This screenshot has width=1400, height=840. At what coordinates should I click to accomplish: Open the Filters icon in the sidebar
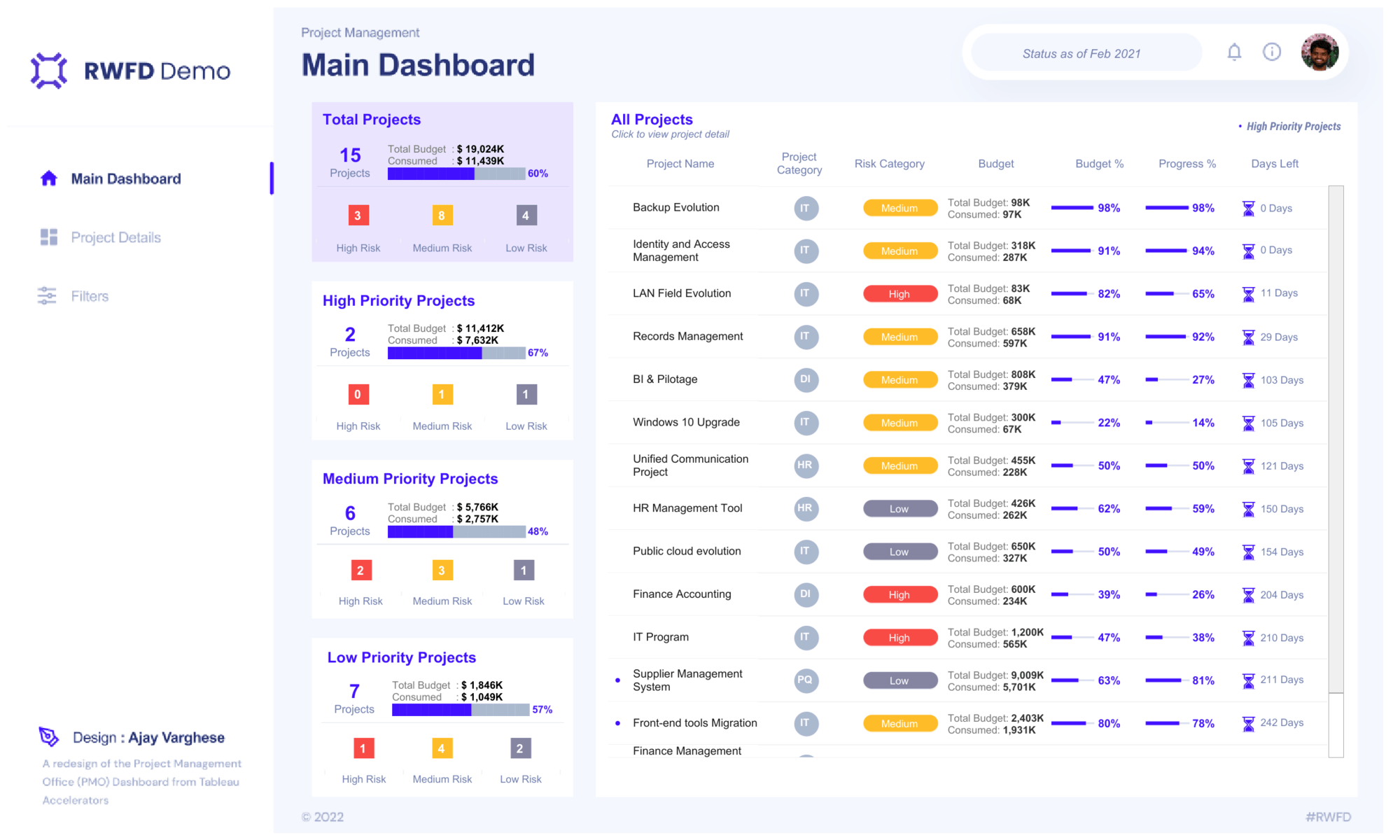46,295
